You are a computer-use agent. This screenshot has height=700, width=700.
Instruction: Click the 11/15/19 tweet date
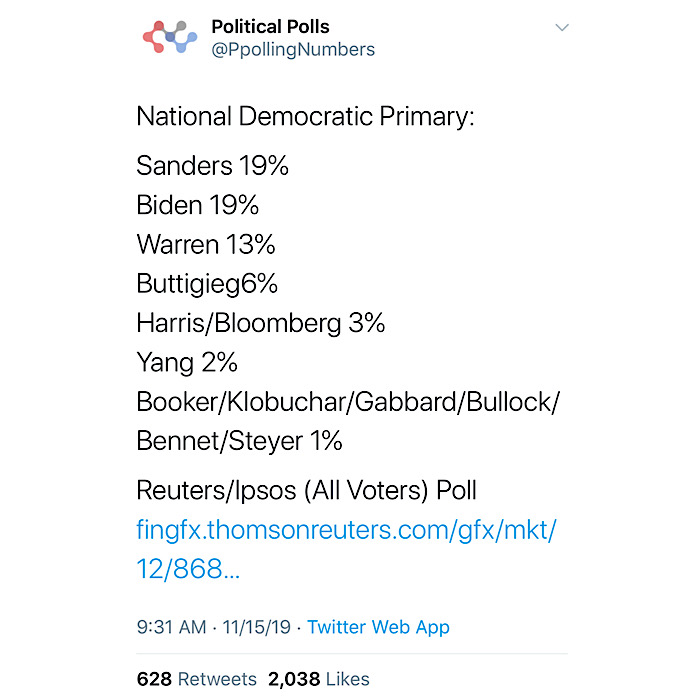[257, 627]
